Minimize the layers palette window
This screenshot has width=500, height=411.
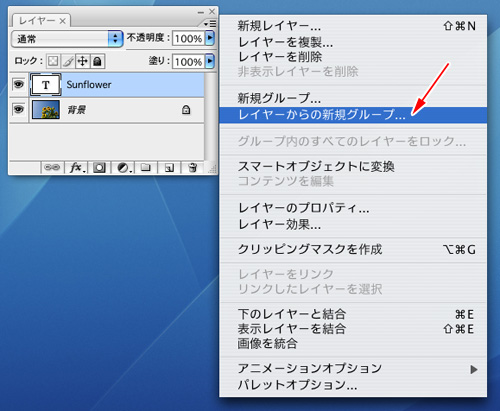point(200,12)
